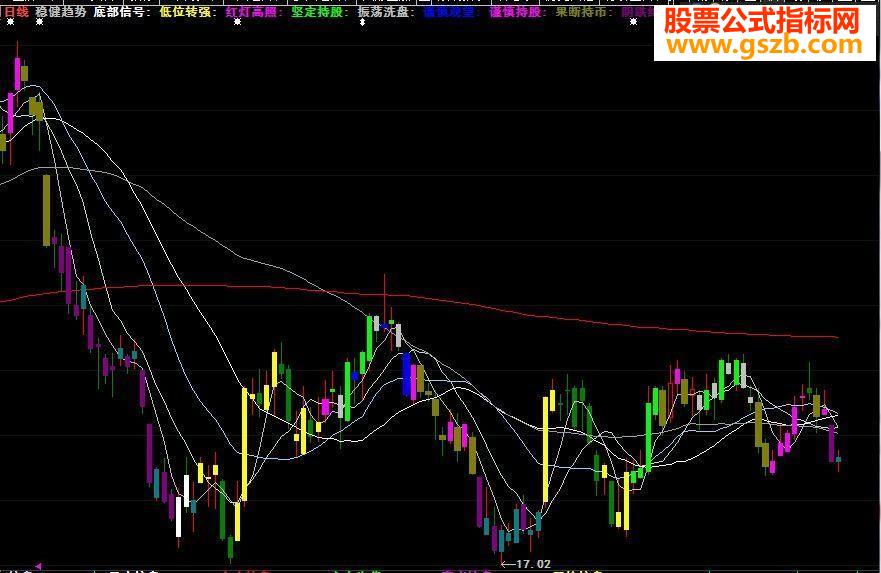Click the 稳健趋势 indicator name
This screenshot has width=881, height=573.
point(61,12)
